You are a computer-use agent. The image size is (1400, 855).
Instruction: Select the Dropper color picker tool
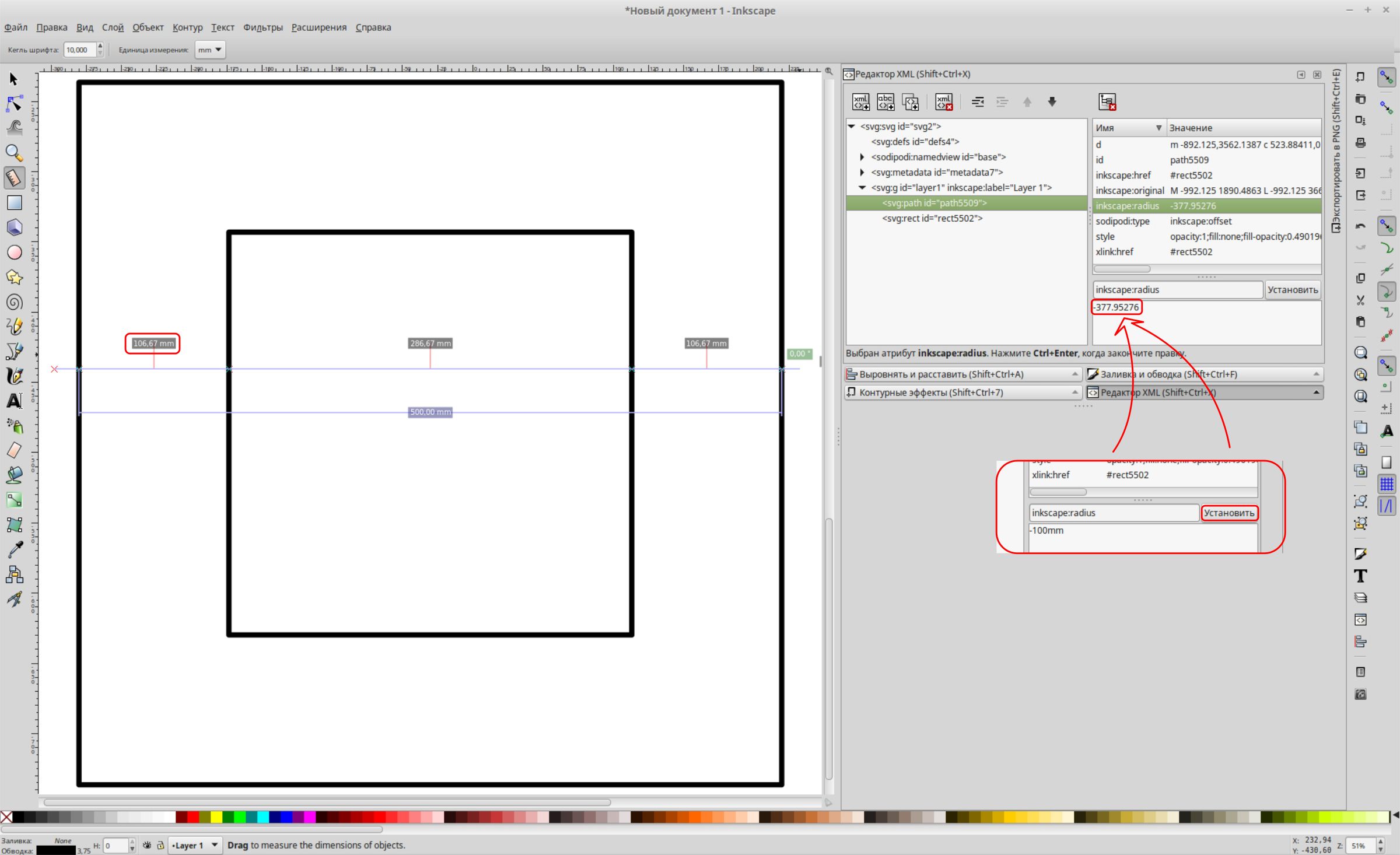(x=14, y=549)
